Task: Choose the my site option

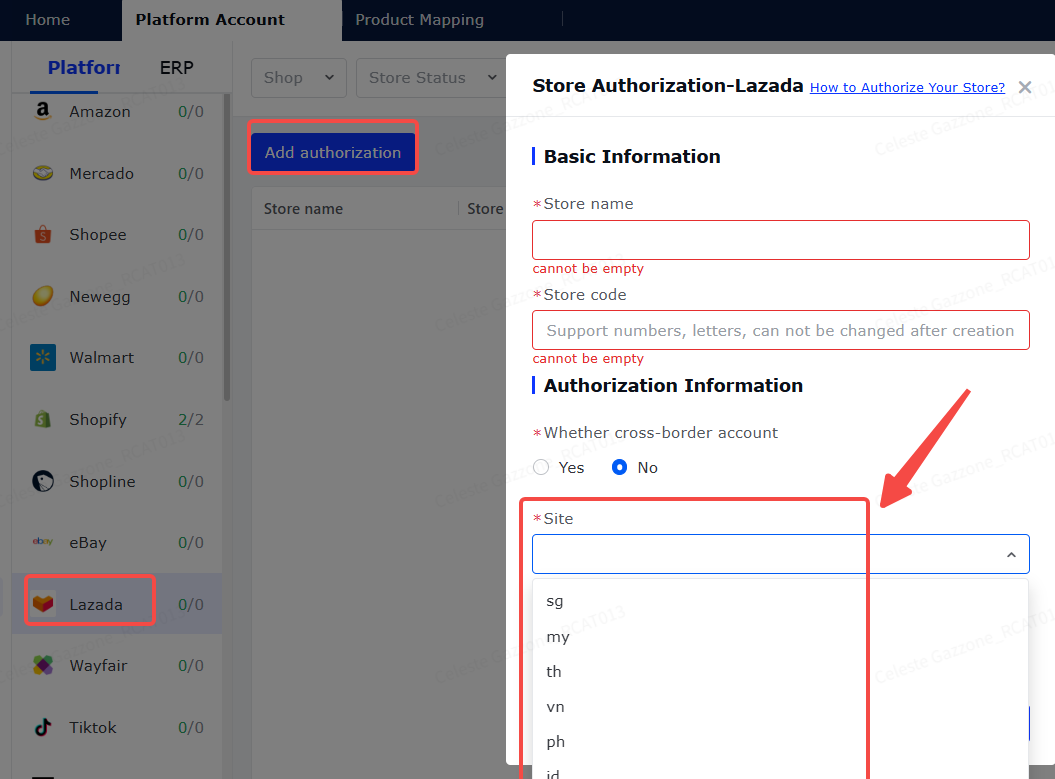Action: (780, 636)
